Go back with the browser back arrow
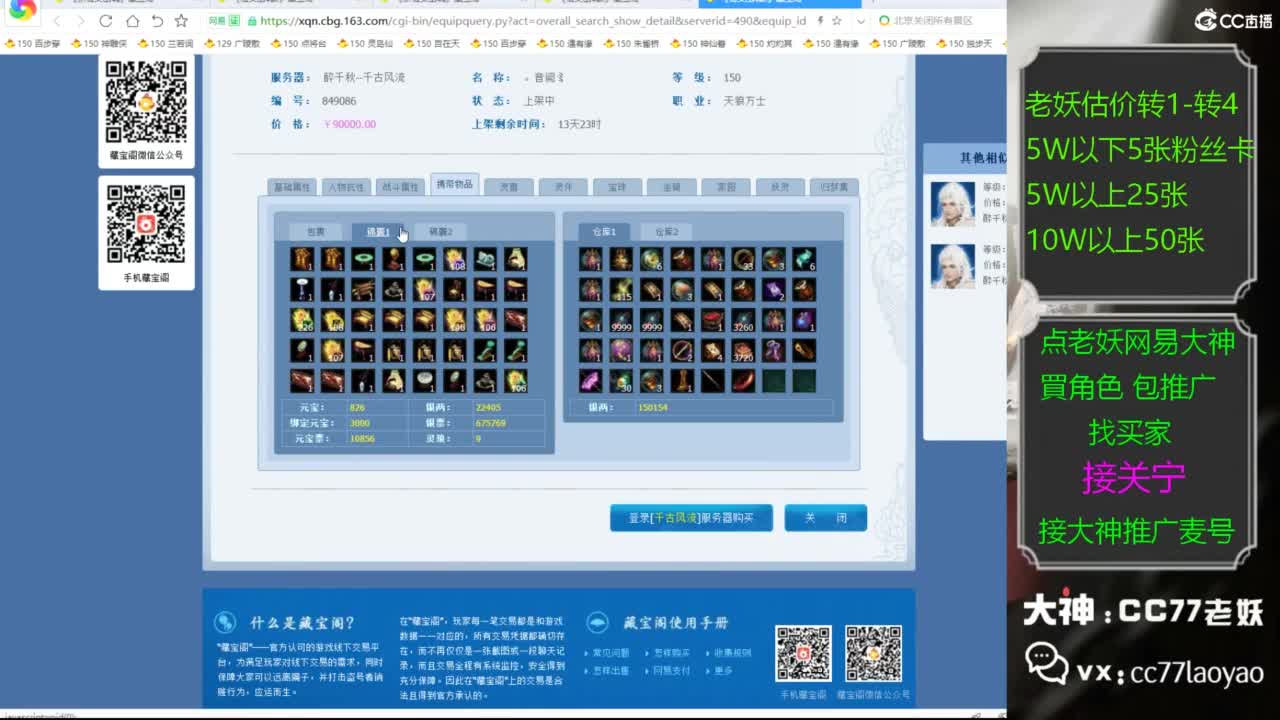 tap(57, 21)
